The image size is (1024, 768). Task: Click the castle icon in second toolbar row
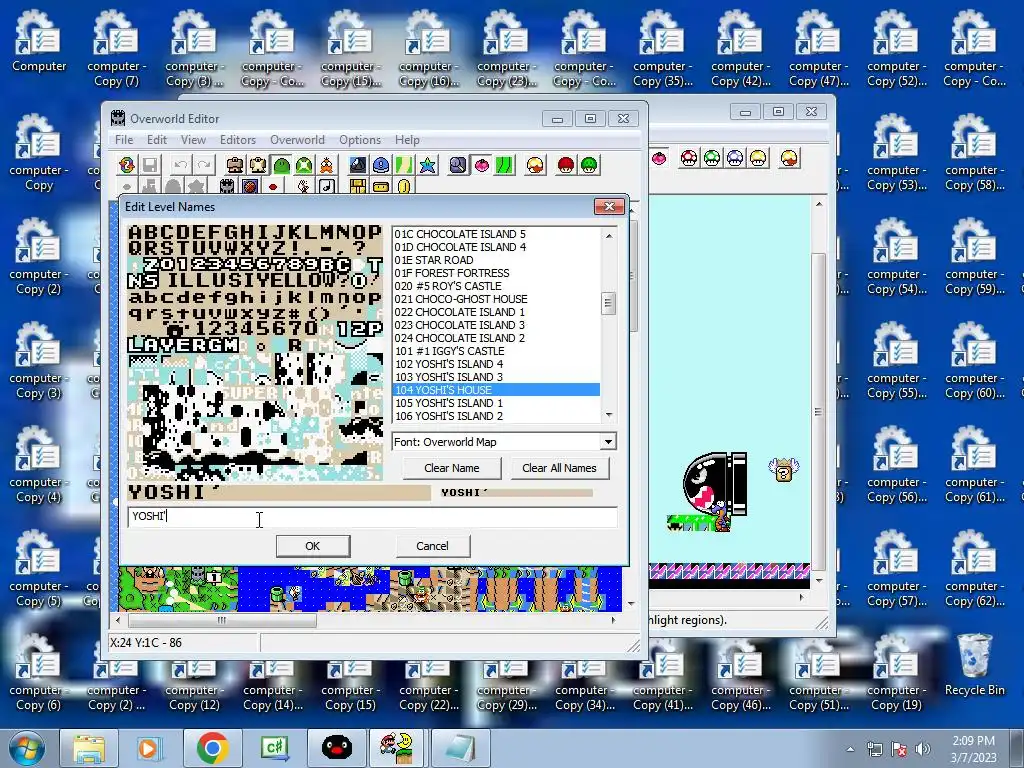pyautogui.click(x=227, y=187)
